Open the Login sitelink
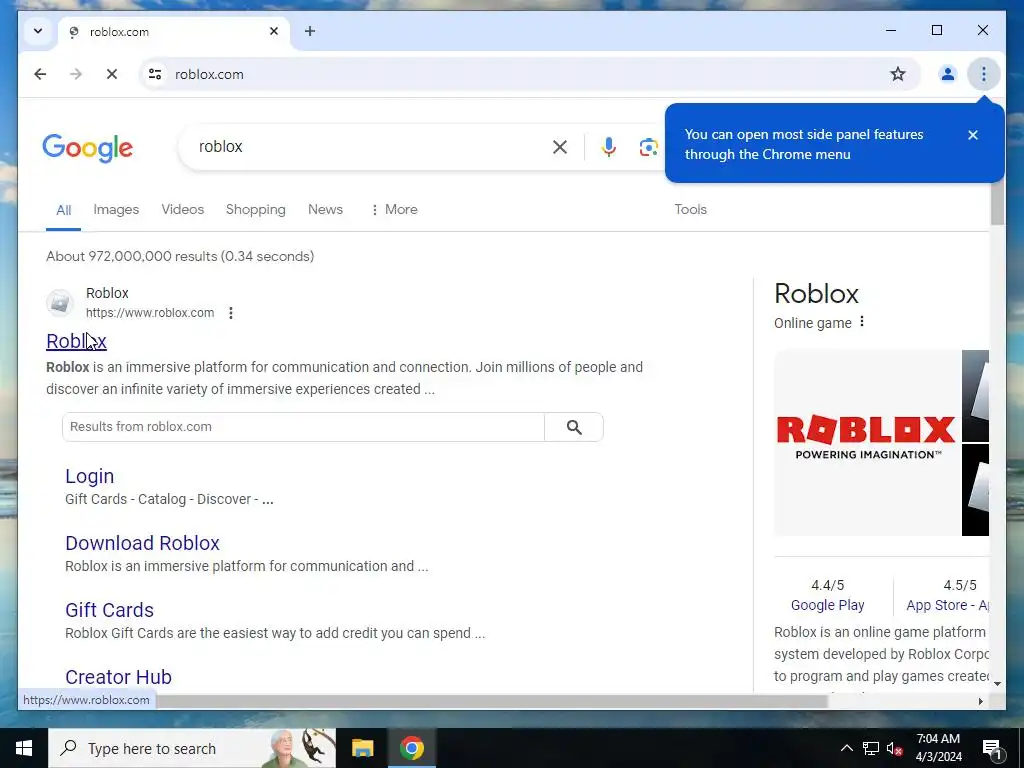 coord(89,476)
